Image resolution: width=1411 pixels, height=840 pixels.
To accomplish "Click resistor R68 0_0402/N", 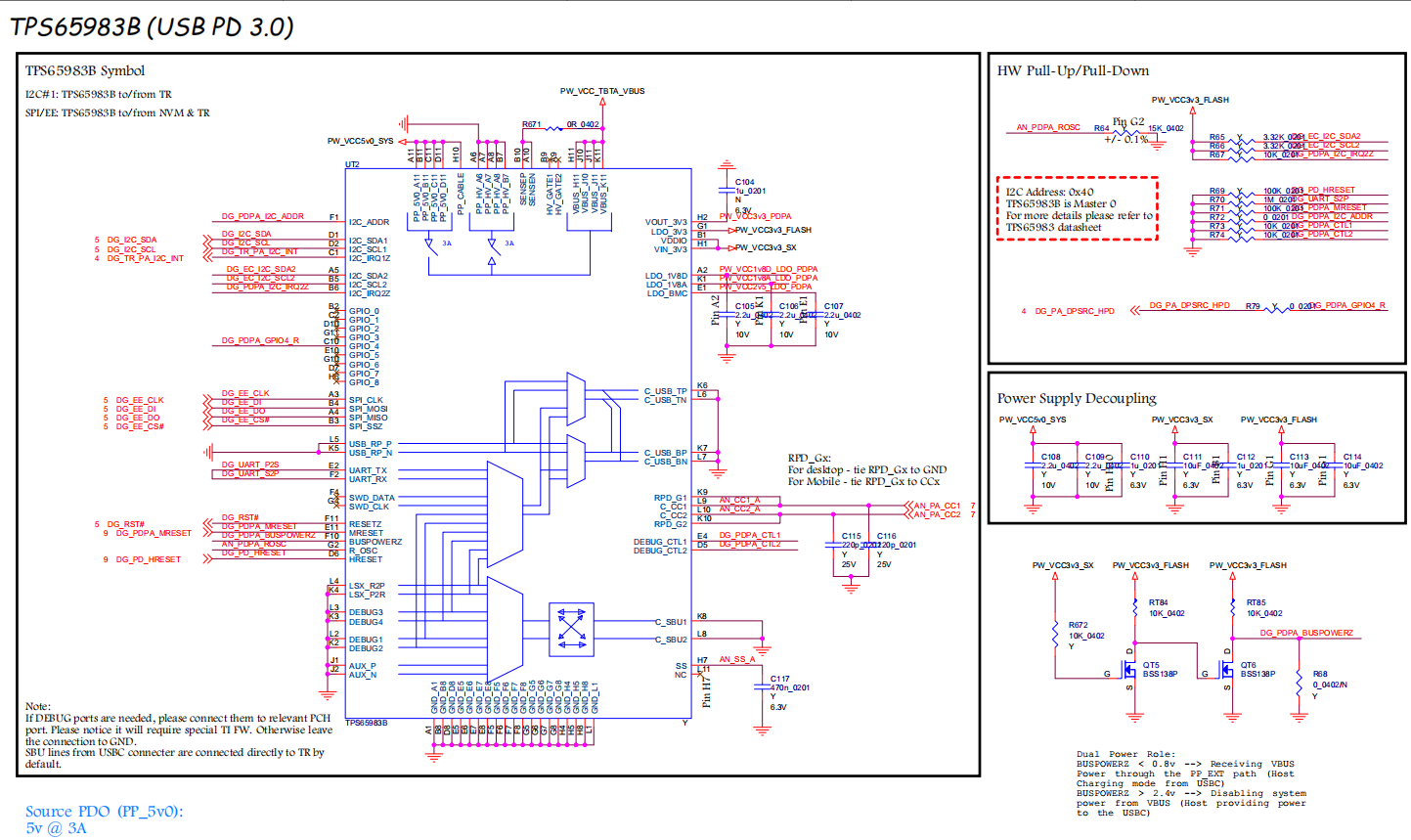I will point(1300,681).
